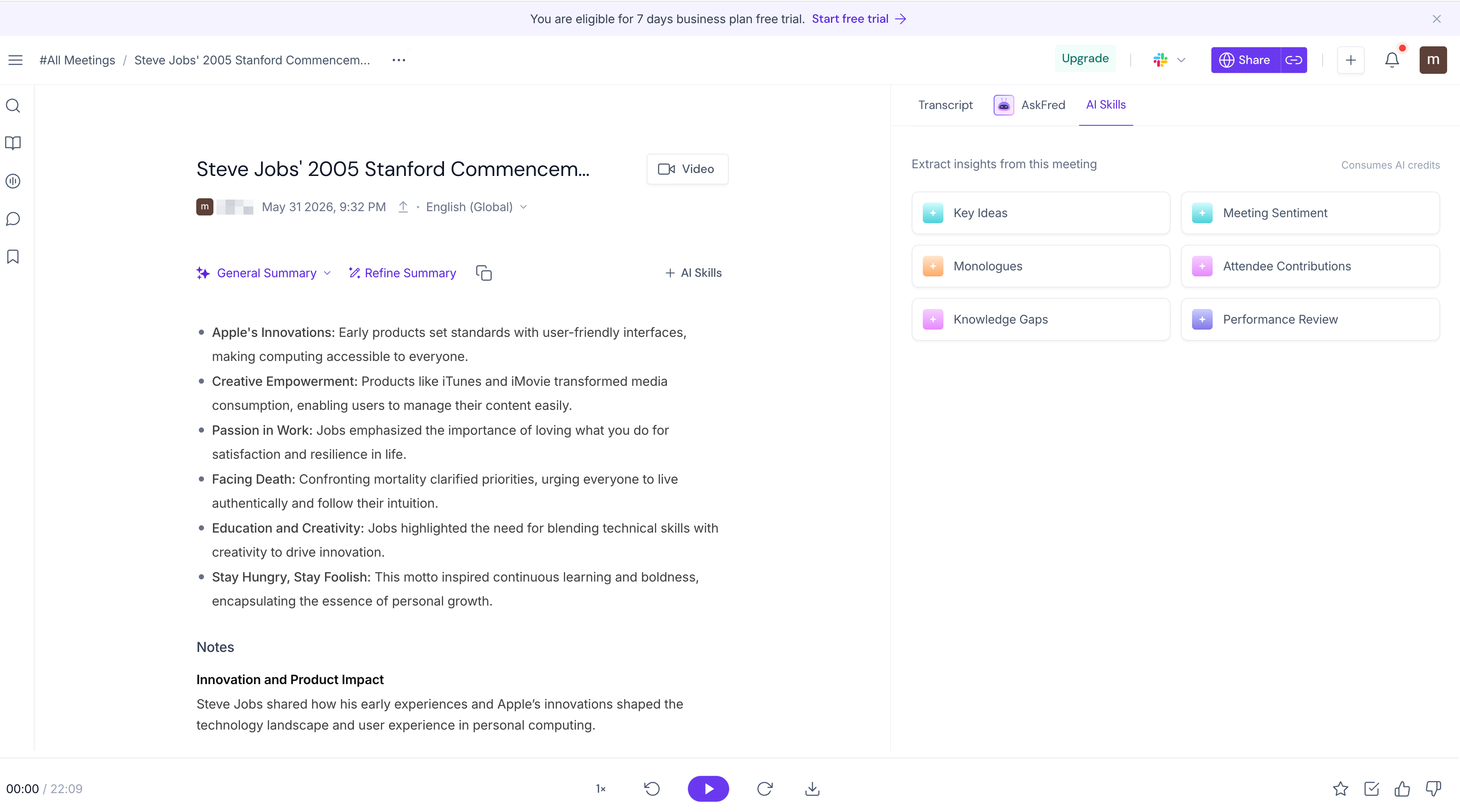Open the notebook icon in sidebar
The width and height of the screenshot is (1460, 812).
point(13,143)
